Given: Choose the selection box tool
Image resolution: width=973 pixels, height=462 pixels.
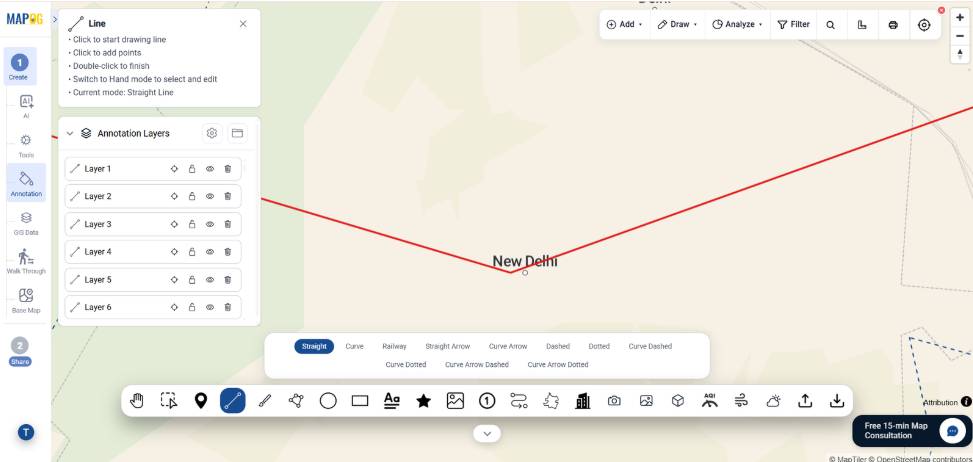Looking at the screenshot, I should click(x=169, y=401).
